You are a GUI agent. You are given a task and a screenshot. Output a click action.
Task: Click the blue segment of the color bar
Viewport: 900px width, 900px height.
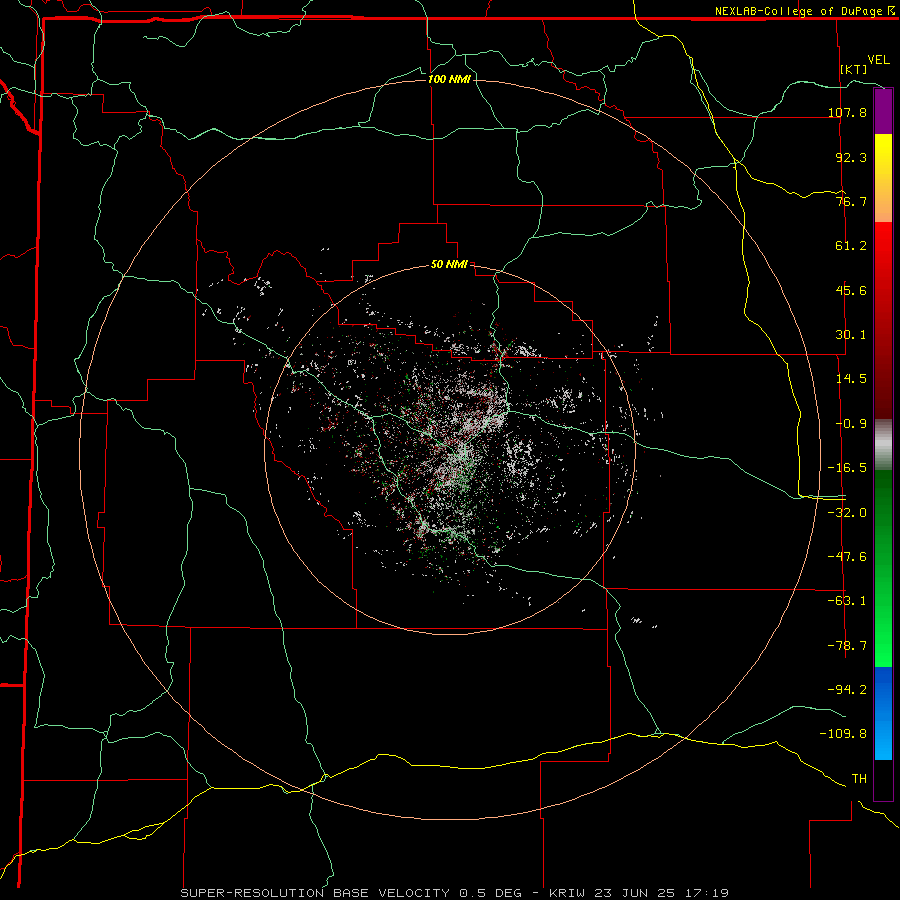click(883, 713)
